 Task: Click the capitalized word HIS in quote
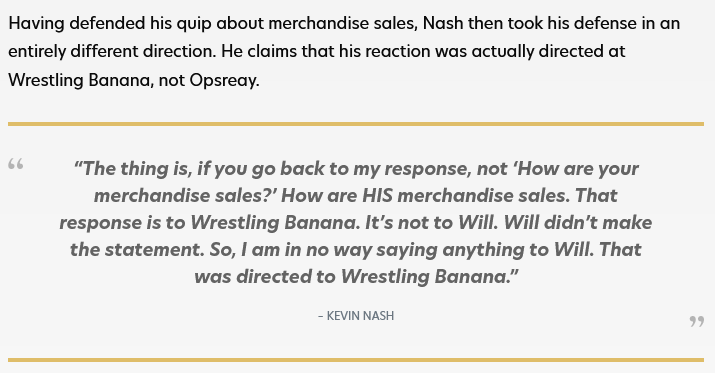point(377,196)
